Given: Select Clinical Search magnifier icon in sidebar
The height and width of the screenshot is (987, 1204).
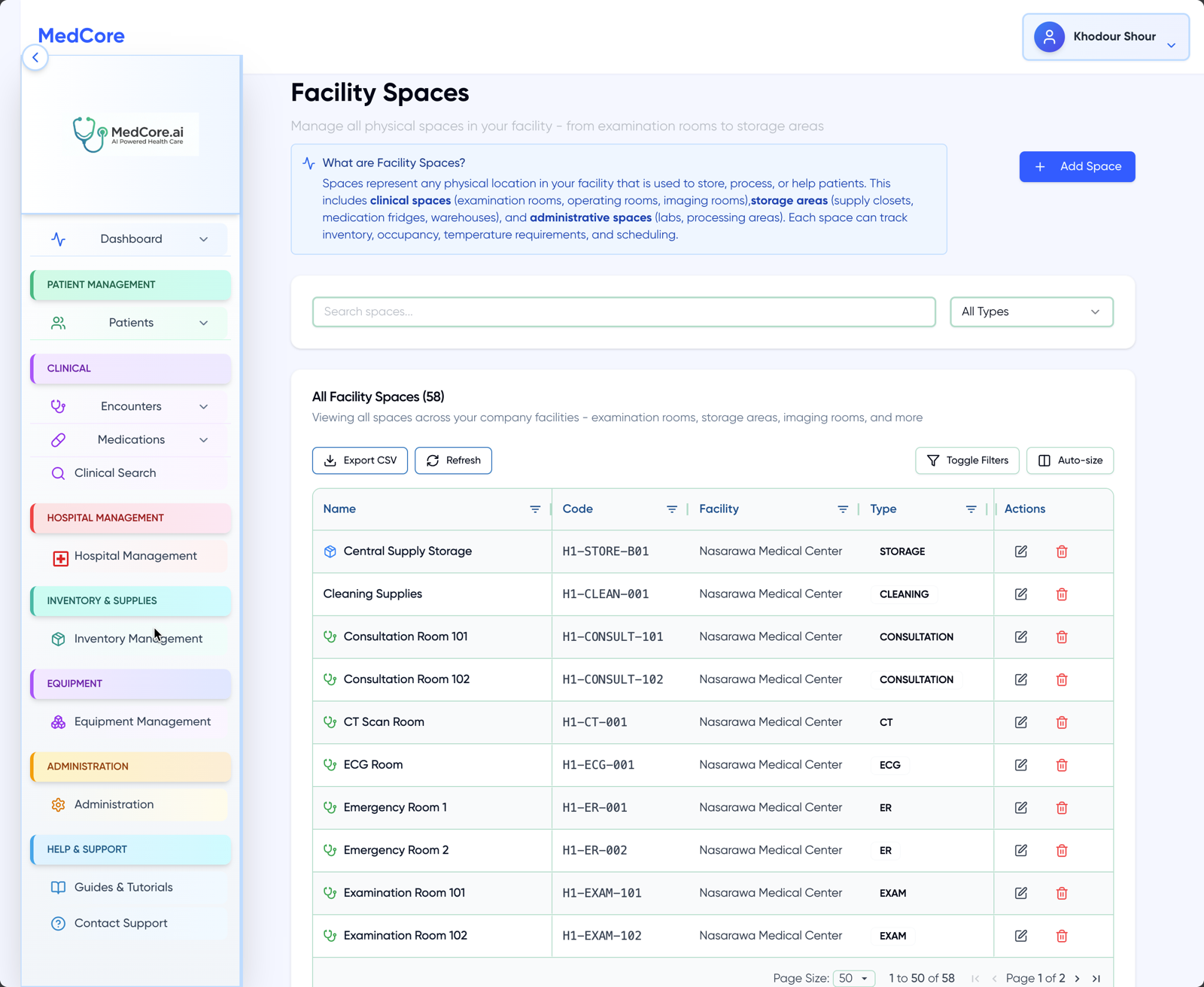Looking at the screenshot, I should (x=58, y=473).
